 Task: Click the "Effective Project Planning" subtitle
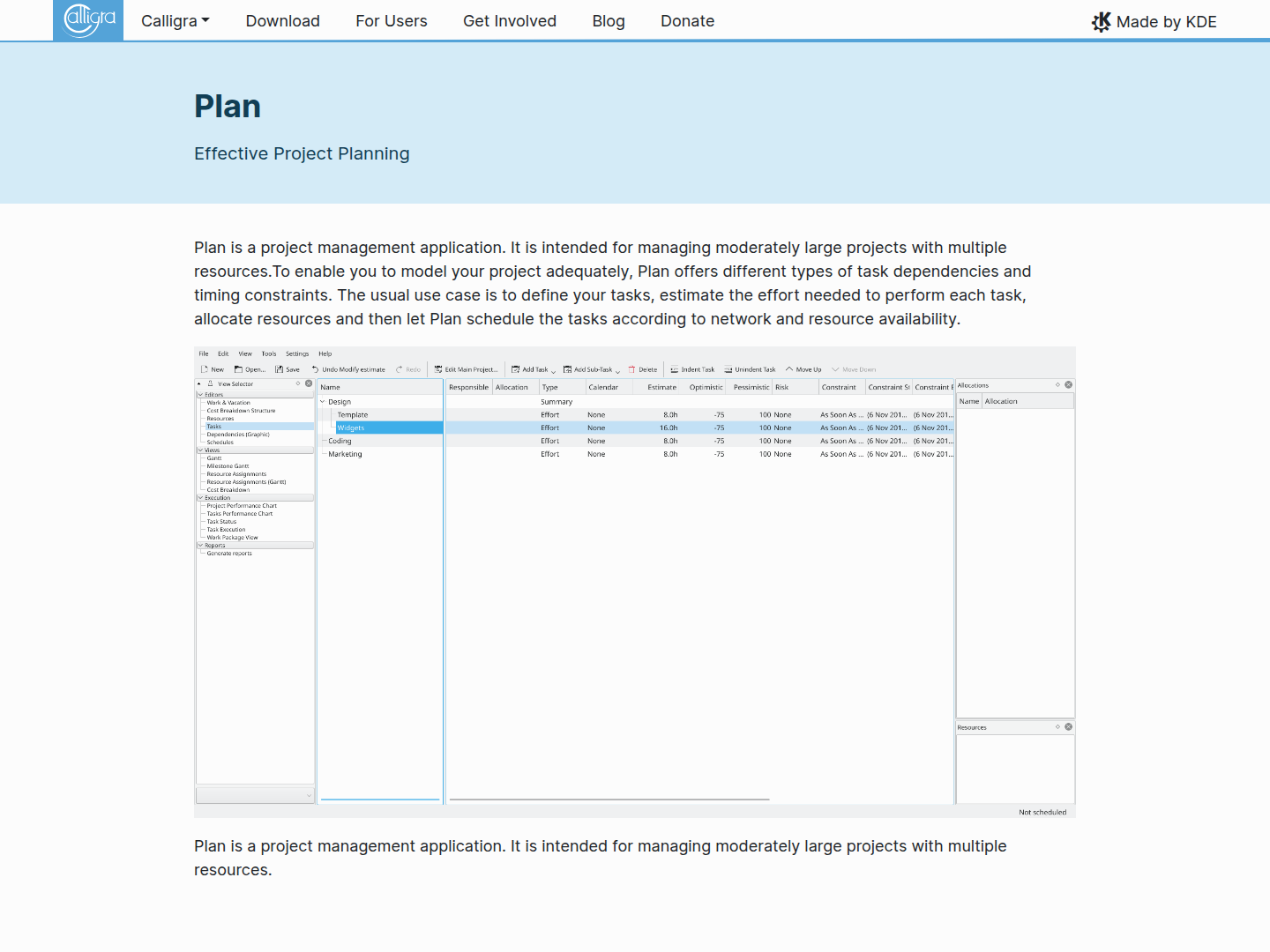pos(302,153)
